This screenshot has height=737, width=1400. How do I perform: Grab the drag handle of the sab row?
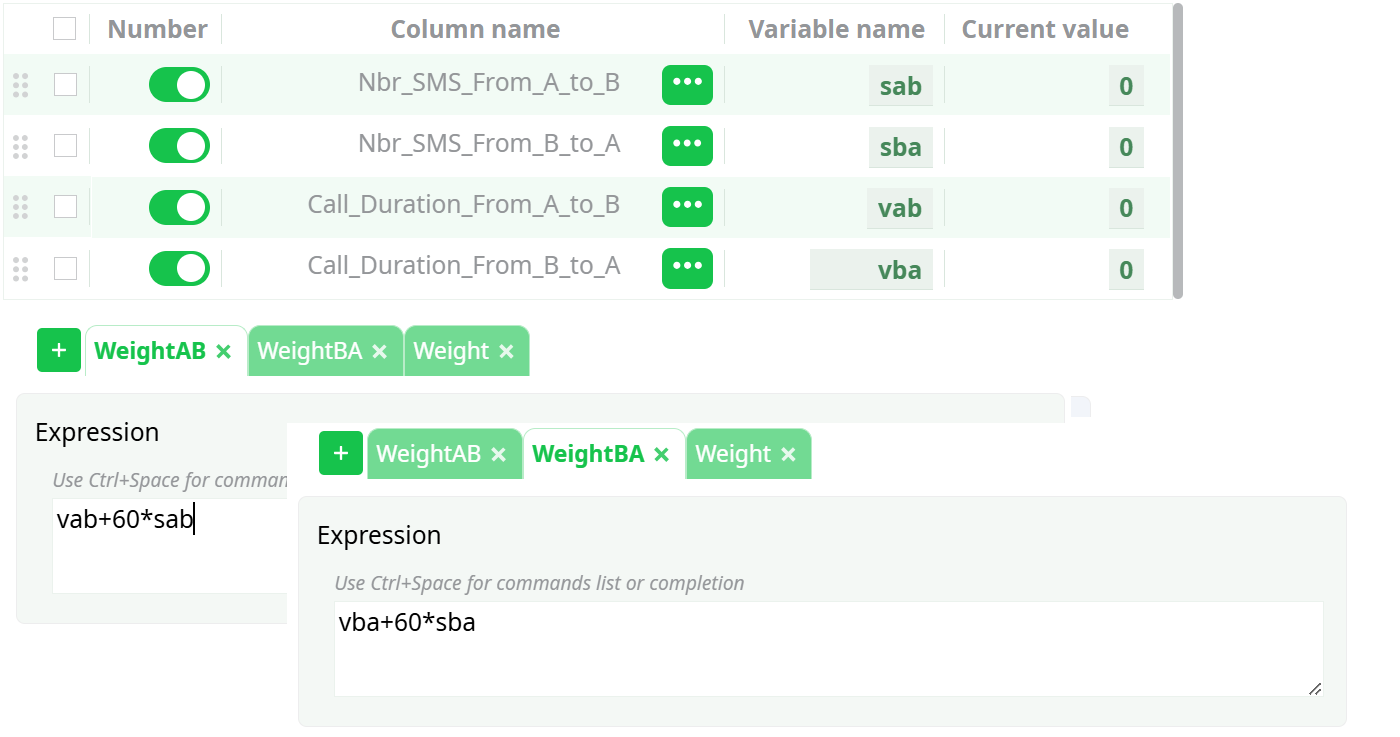click(x=20, y=85)
